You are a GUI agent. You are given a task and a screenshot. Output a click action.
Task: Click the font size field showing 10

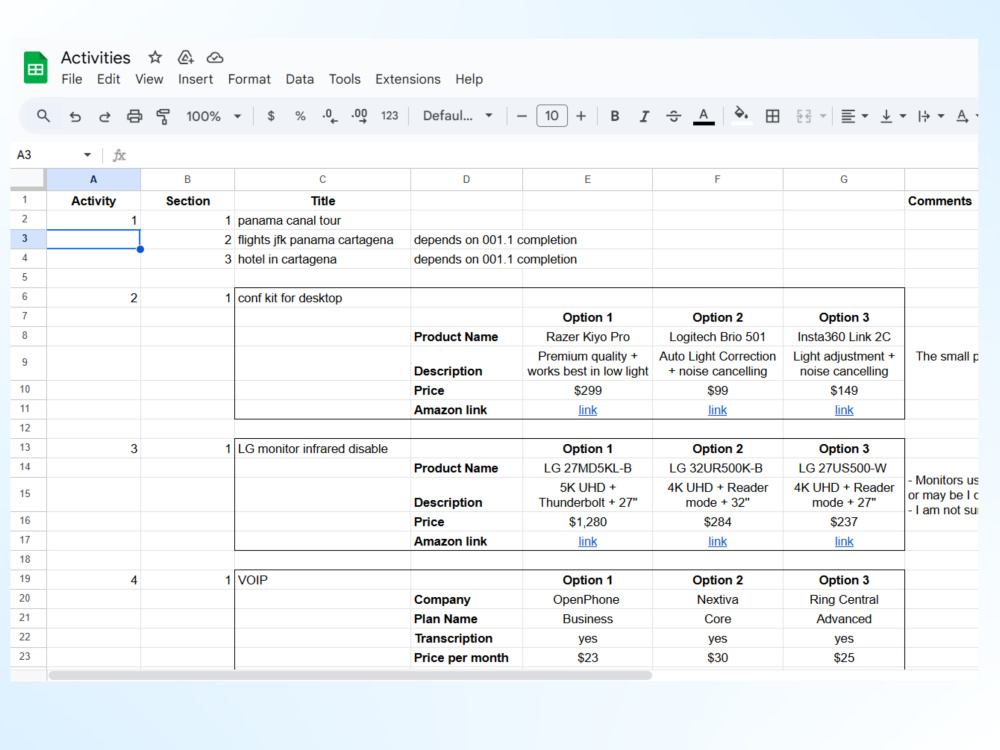pos(552,116)
